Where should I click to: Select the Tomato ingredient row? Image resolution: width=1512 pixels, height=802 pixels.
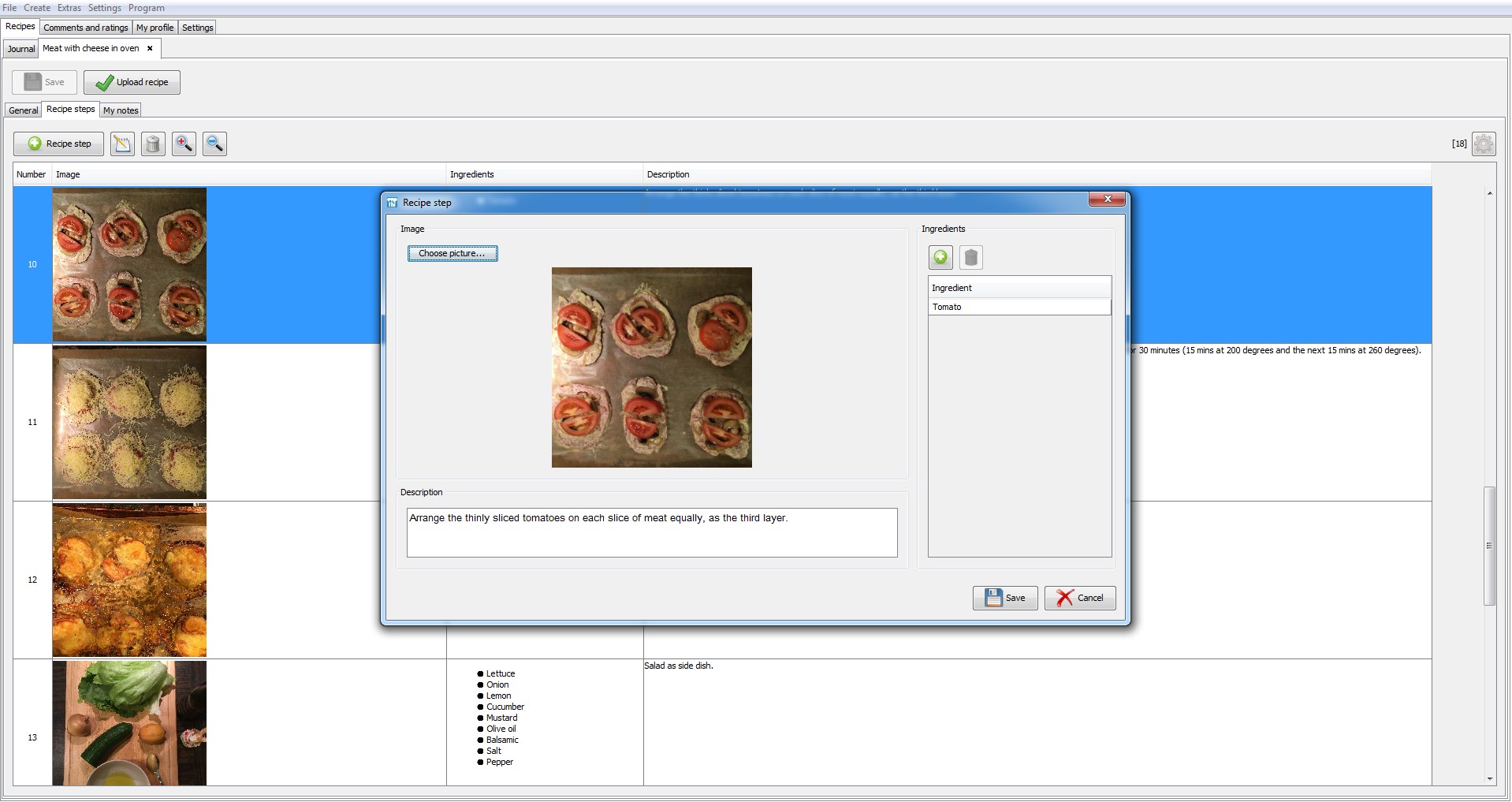tap(1019, 307)
